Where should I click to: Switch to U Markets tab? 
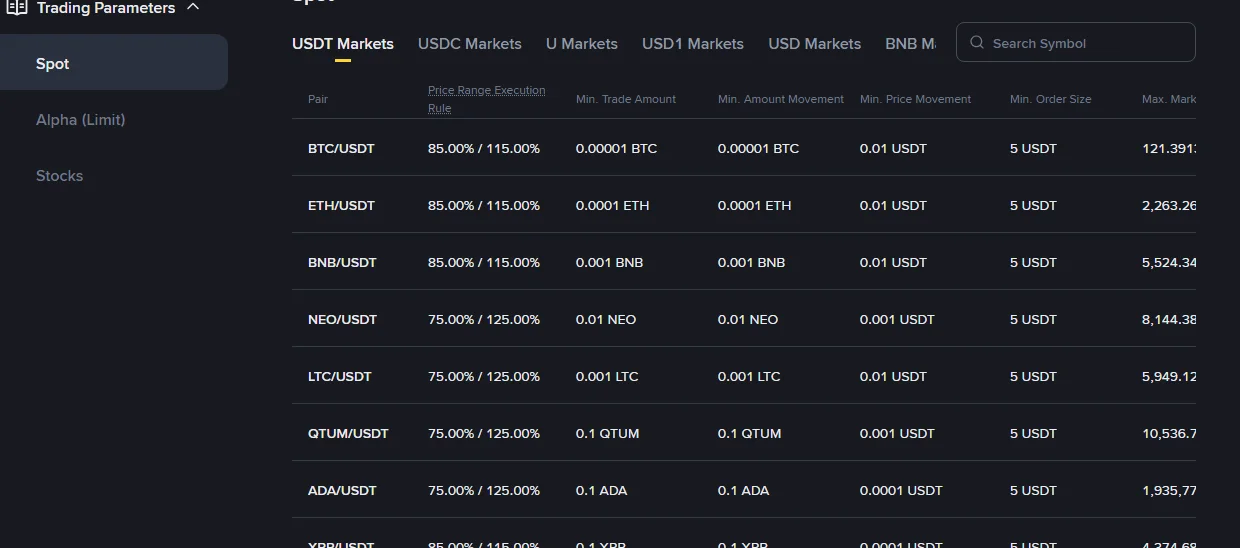582,44
